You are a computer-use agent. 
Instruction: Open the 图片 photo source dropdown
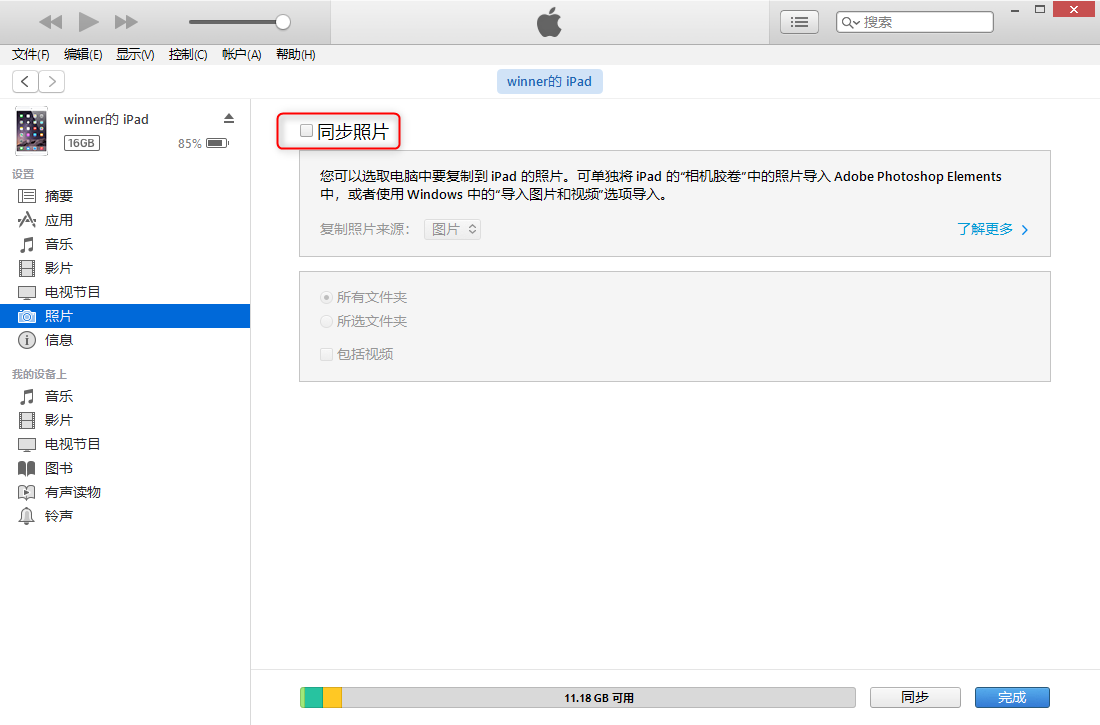tap(452, 230)
